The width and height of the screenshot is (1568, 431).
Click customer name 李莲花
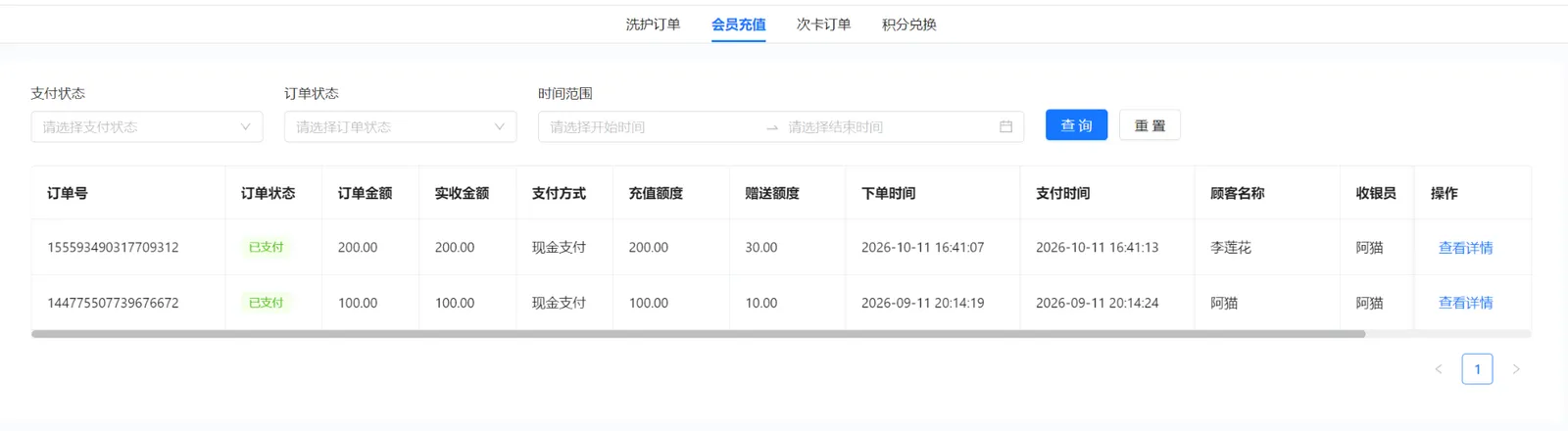(1231, 248)
